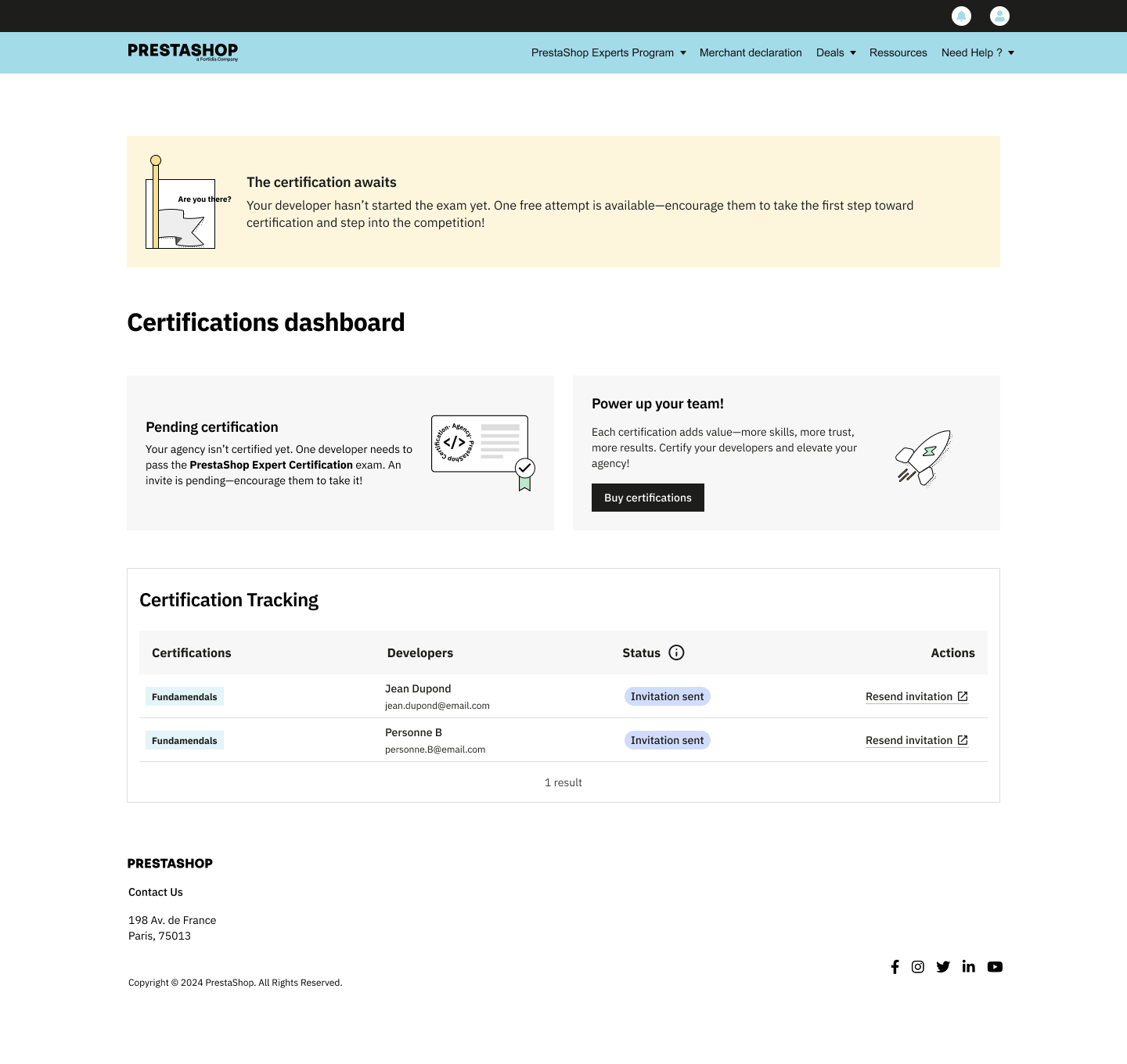Open the notifications bell icon
Screen dimensions: 1127x1064
point(961,16)
